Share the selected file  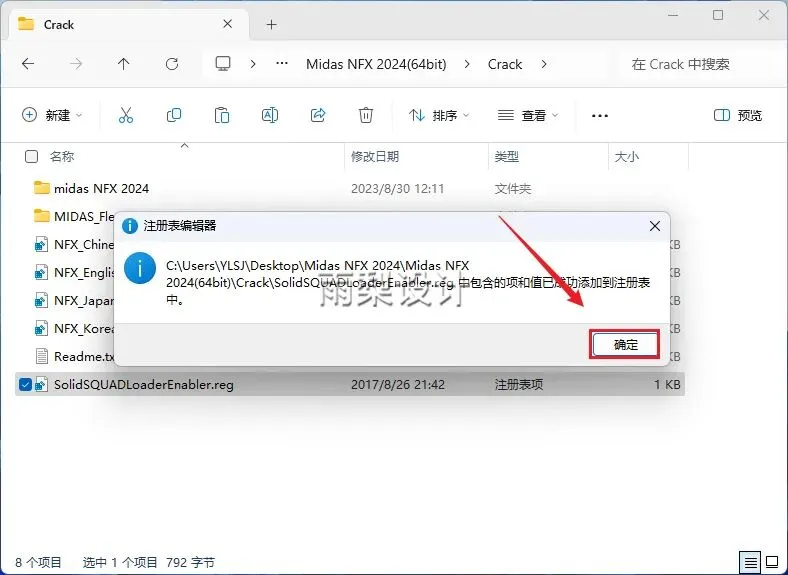pyautogui.click(x=318, y=115)
